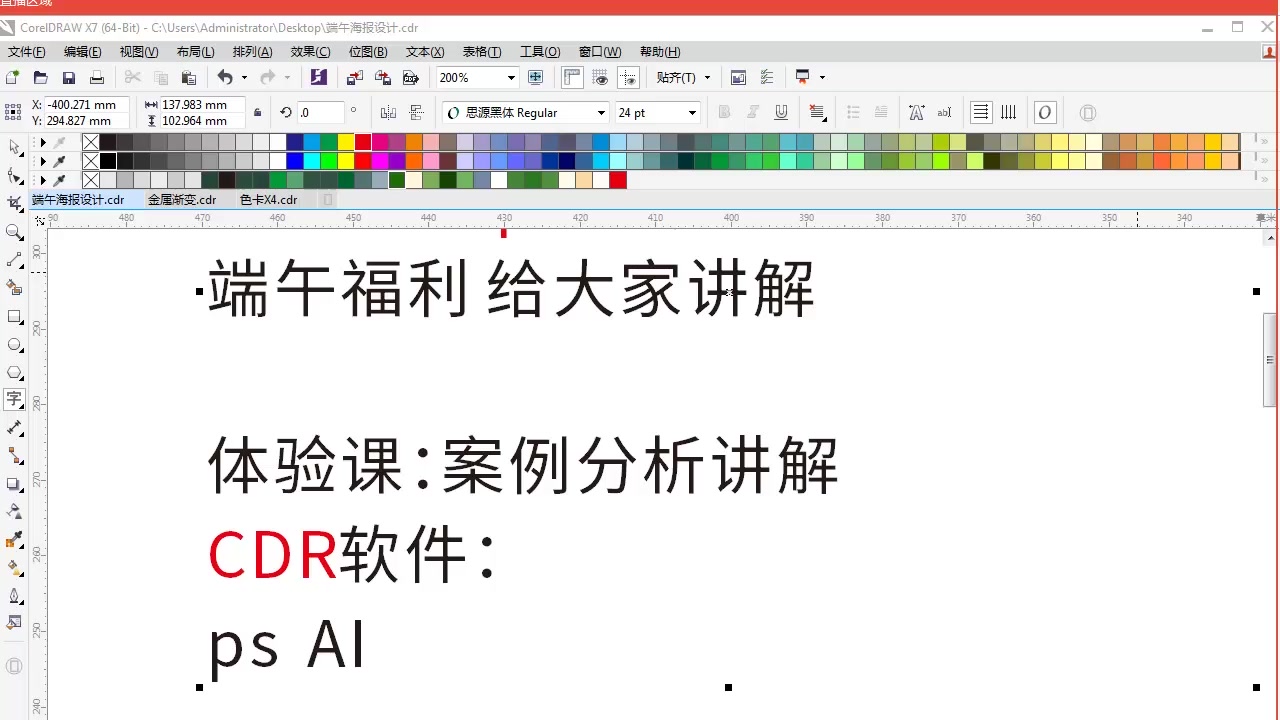Select the Rectangle tool
This screenshot has height=720, width=1280.
click(x=15, y=317)
